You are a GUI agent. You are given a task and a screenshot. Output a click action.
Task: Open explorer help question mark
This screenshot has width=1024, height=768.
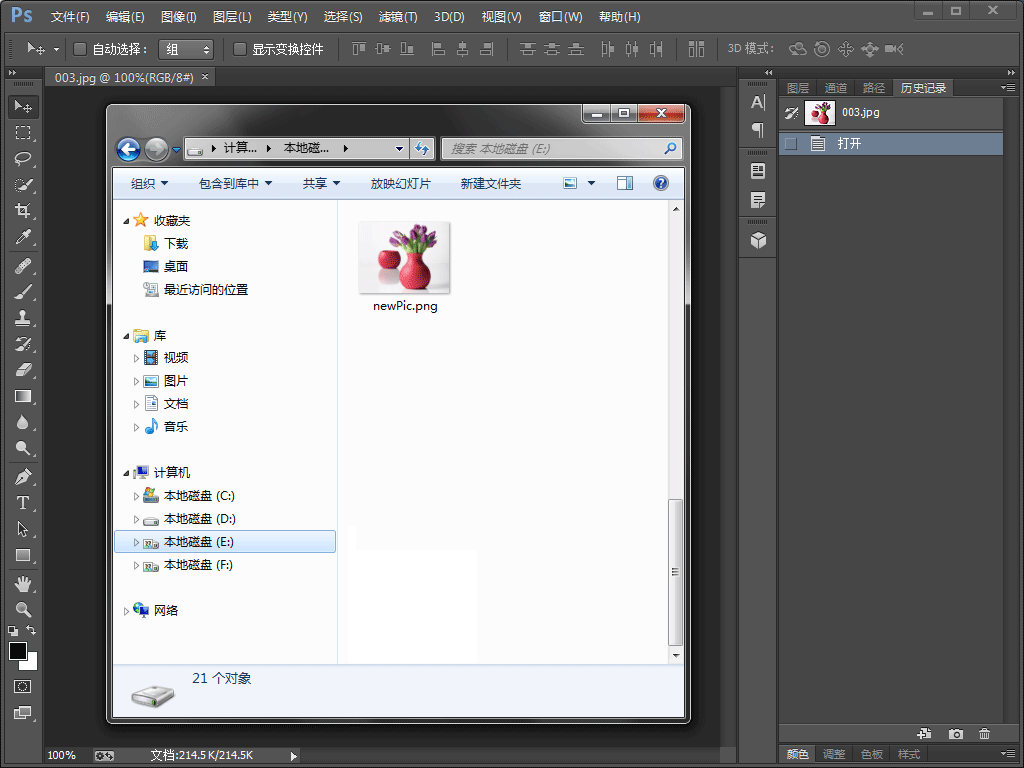[661, 184]
